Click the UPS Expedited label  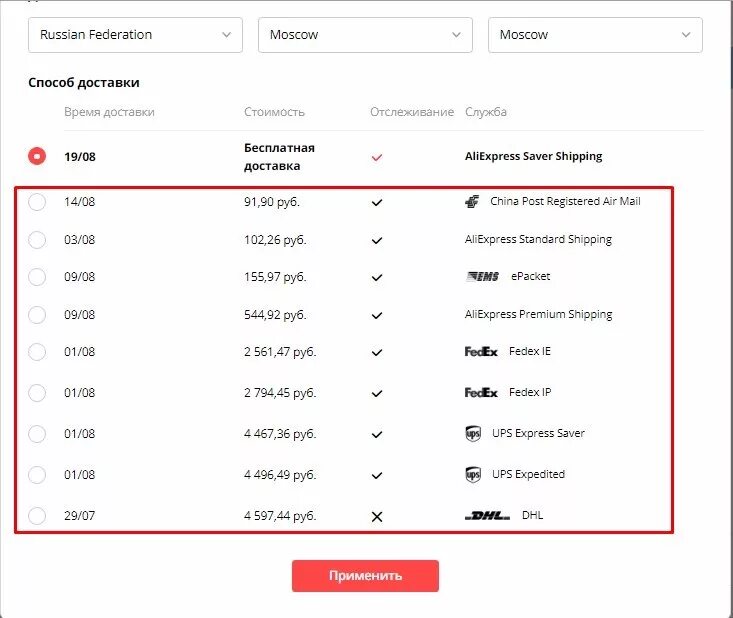coord(528,474)
